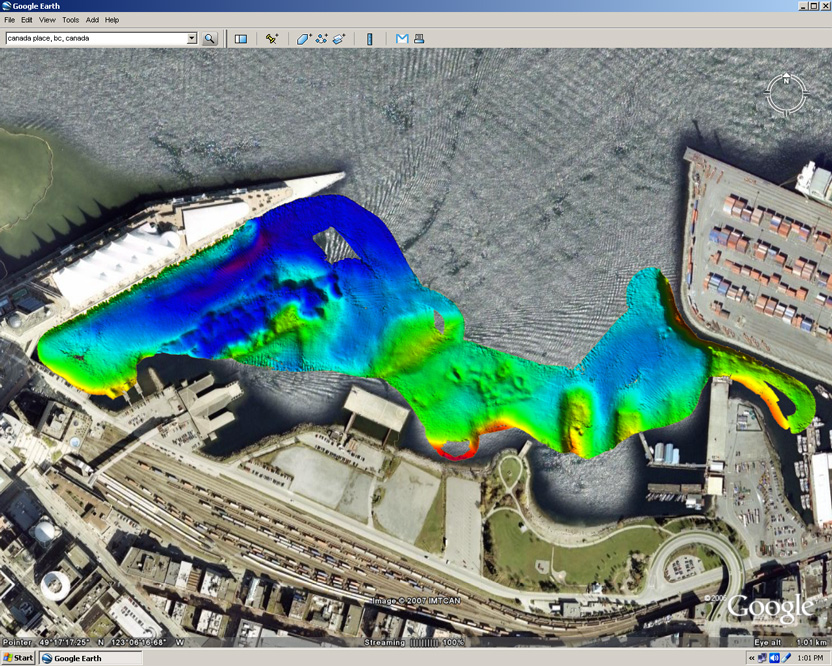Open the View menu
This screenshot has height=666, width=832.
pos(47,20)
